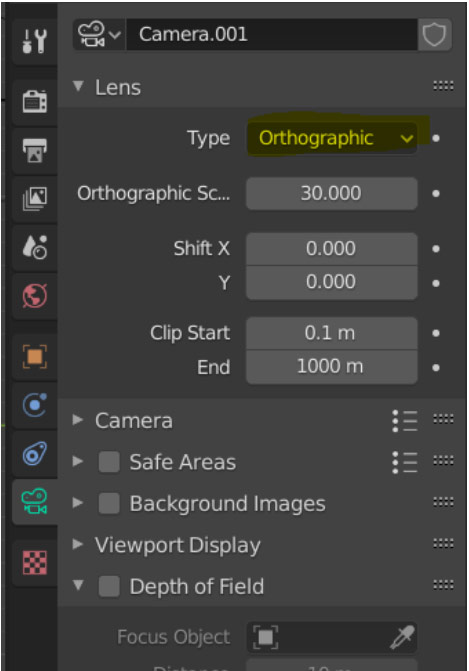The image size is (469, 671).
Task: Click the Orthographic Scale 30.000 field
Action: [x=331, y=193]
